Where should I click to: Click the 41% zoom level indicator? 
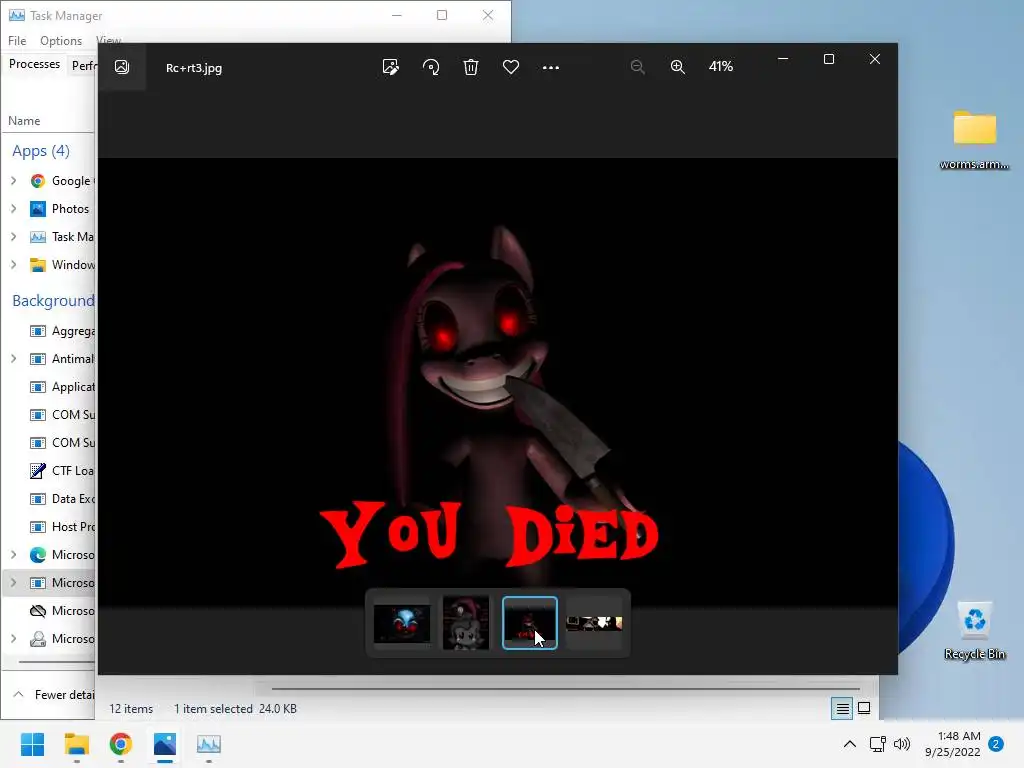coord(721,67)
